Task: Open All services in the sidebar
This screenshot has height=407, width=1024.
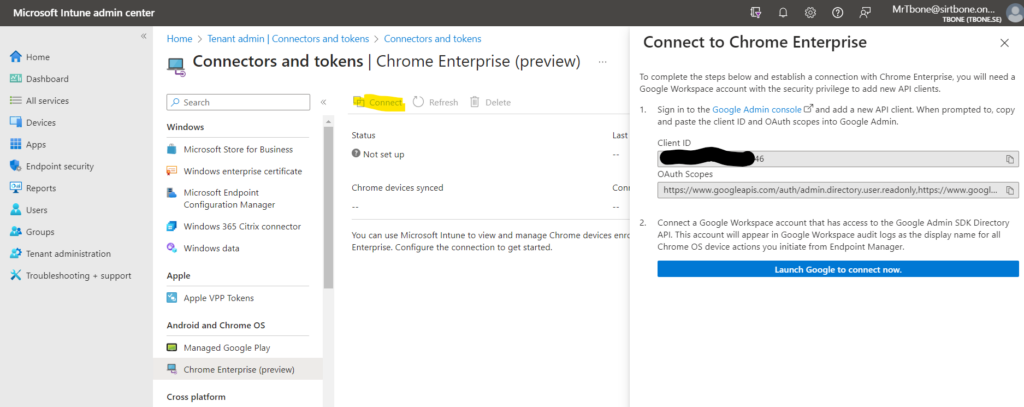Action: (x=47, y=101)
